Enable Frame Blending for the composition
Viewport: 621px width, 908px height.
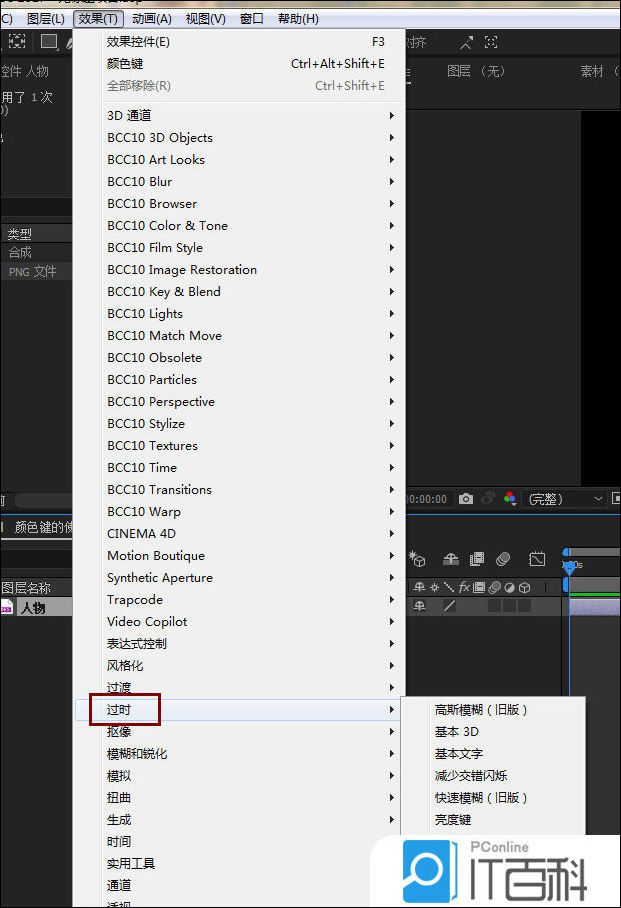tap(477, 559)
